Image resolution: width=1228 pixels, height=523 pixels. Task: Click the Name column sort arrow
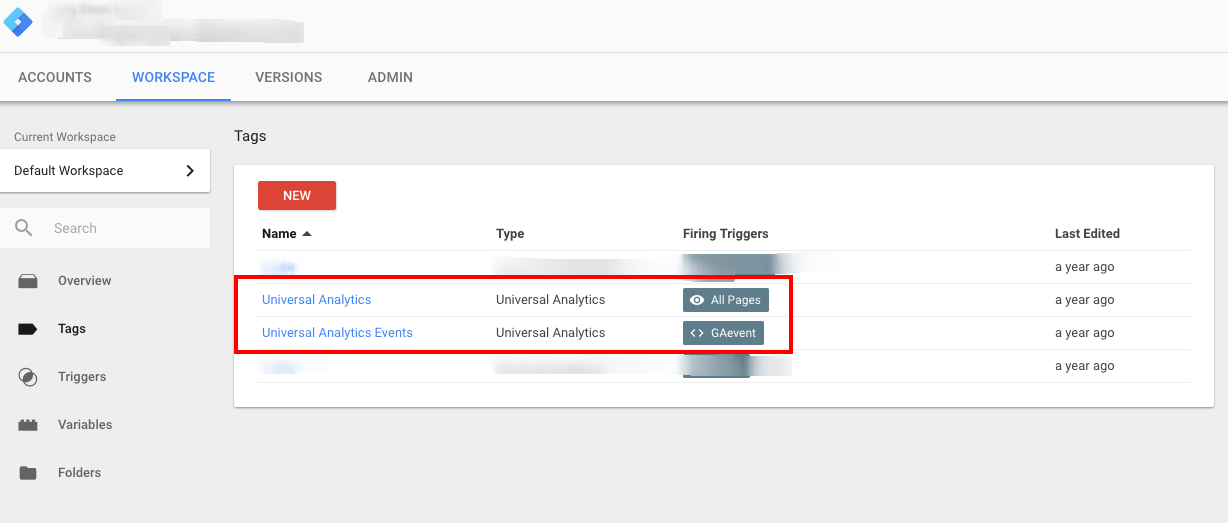click(x=307, y=234)
